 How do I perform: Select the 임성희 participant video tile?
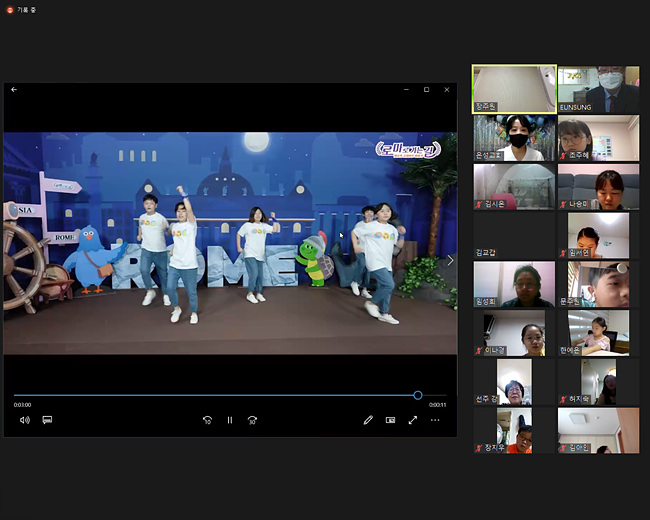[514, 284]
